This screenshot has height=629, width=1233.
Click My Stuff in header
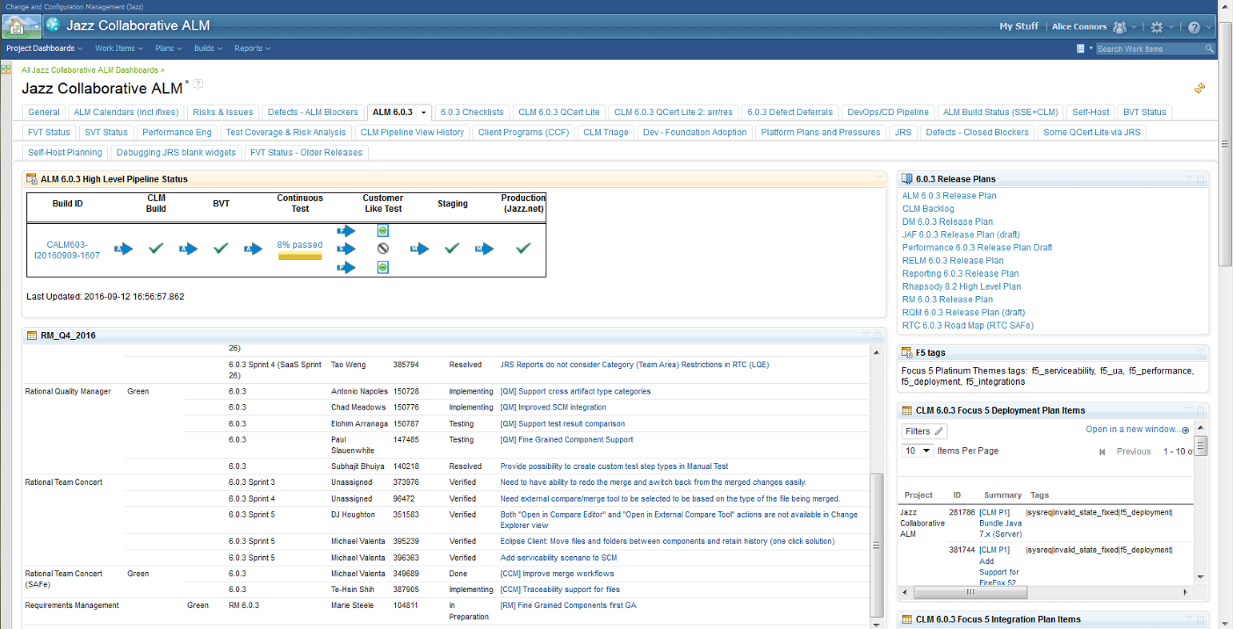click(1019, 27)
